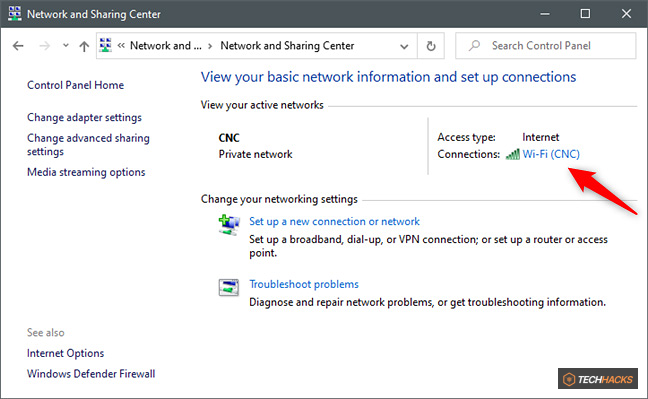Viewport: 648px width, 399px height.
Task: Click the double chevron in address bar
Action: coord(121,45)
